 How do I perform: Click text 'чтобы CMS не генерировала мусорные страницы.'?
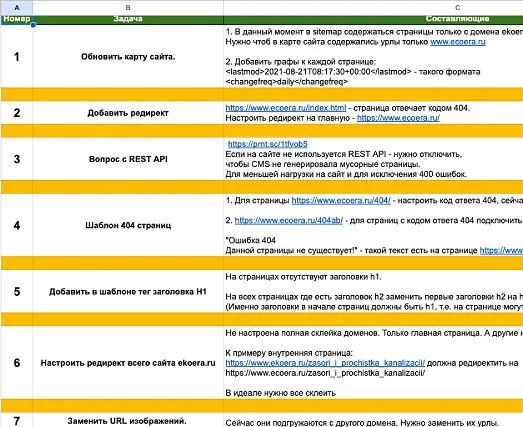[x=323, y=164]
